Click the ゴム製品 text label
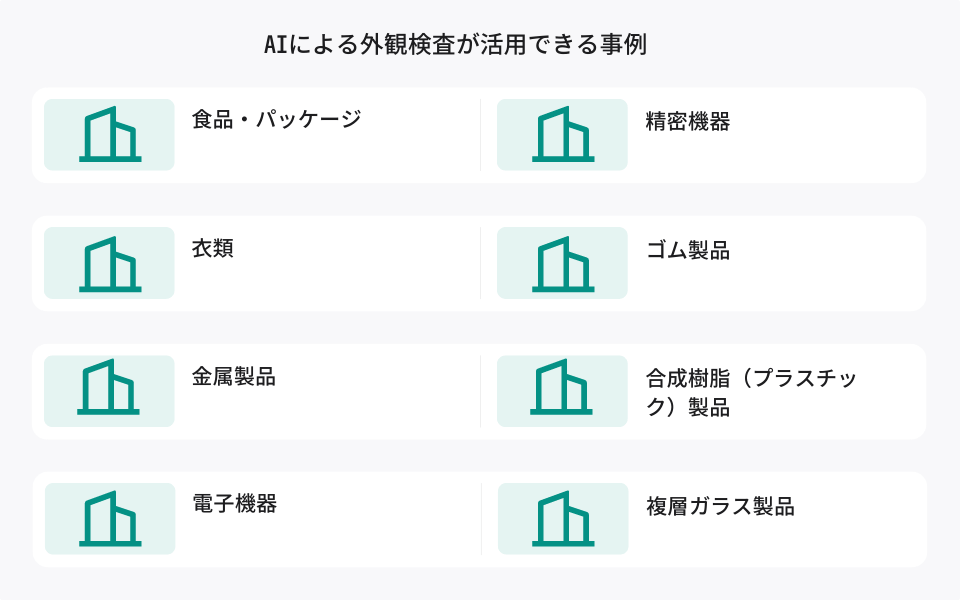The height and width of the screenshot is (600, 960). (x=688, y=250)
